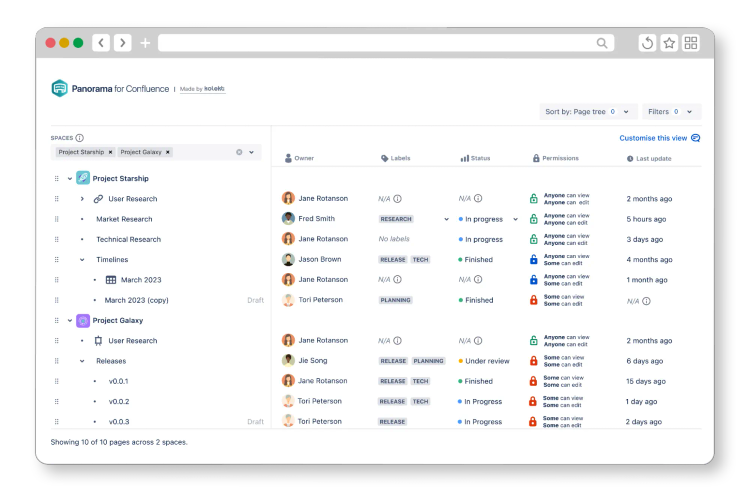750x492 pixels.
Task: Collapse the Project Starship tree
Action: coord(70,178)
